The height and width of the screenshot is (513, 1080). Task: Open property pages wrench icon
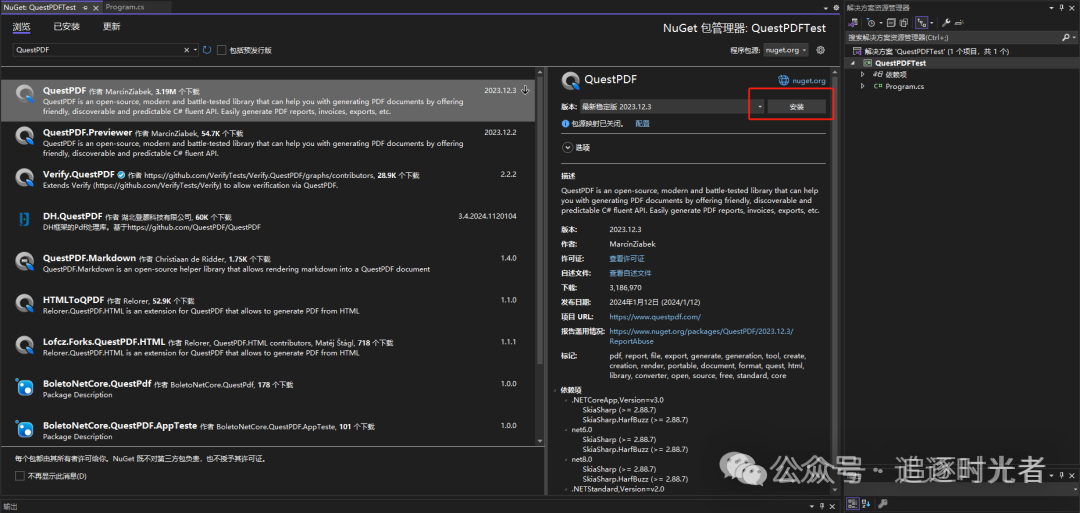click(882, 504)
